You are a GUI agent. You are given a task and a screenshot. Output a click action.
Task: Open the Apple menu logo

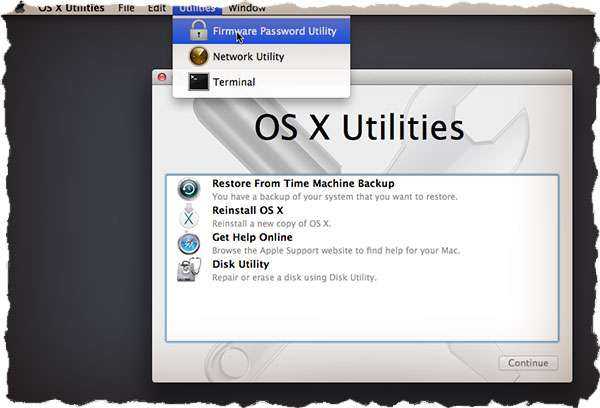(20, 7)
